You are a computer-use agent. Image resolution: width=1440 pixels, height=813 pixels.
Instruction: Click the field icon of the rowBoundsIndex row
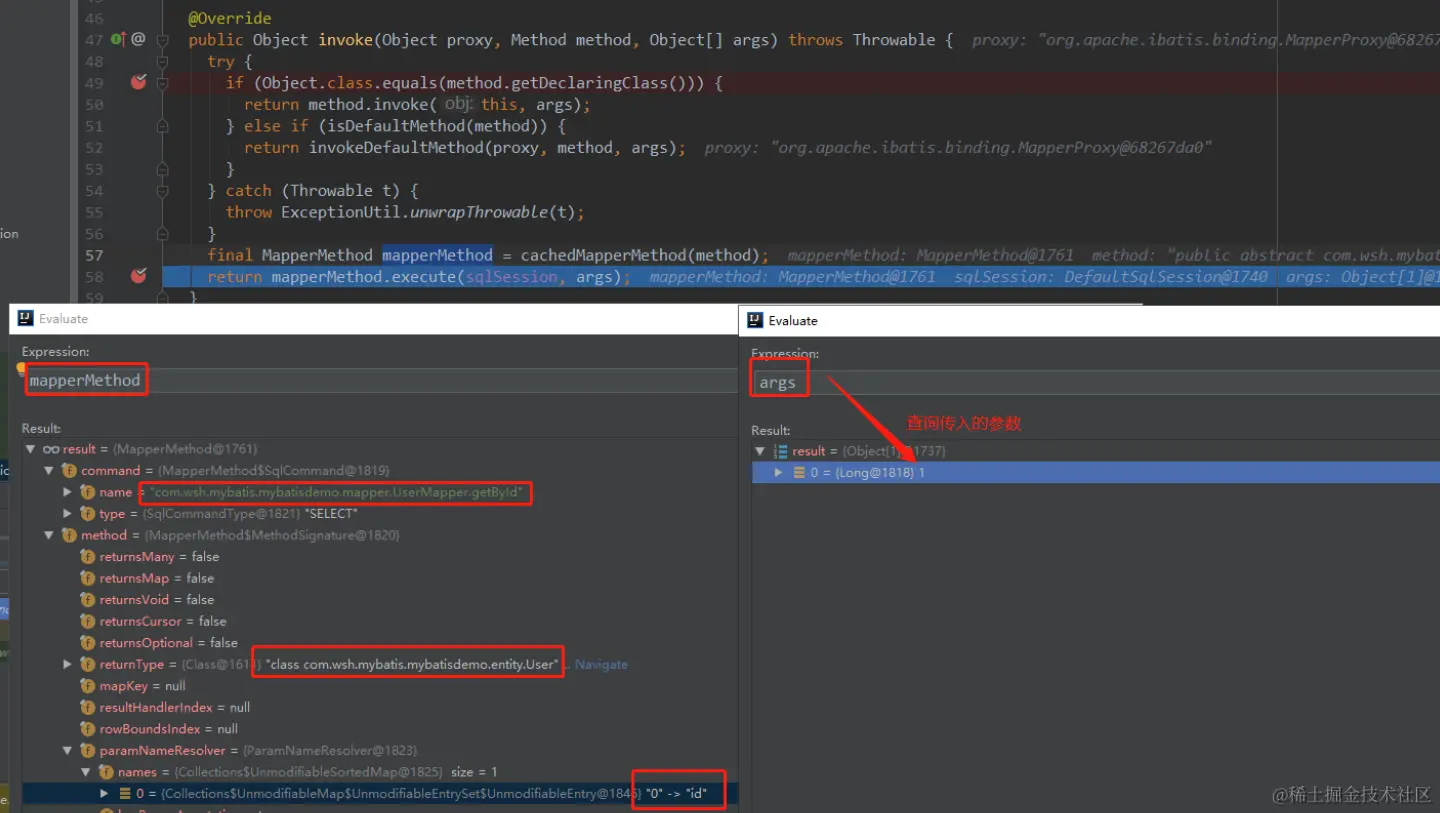click(x=87, y=729)
